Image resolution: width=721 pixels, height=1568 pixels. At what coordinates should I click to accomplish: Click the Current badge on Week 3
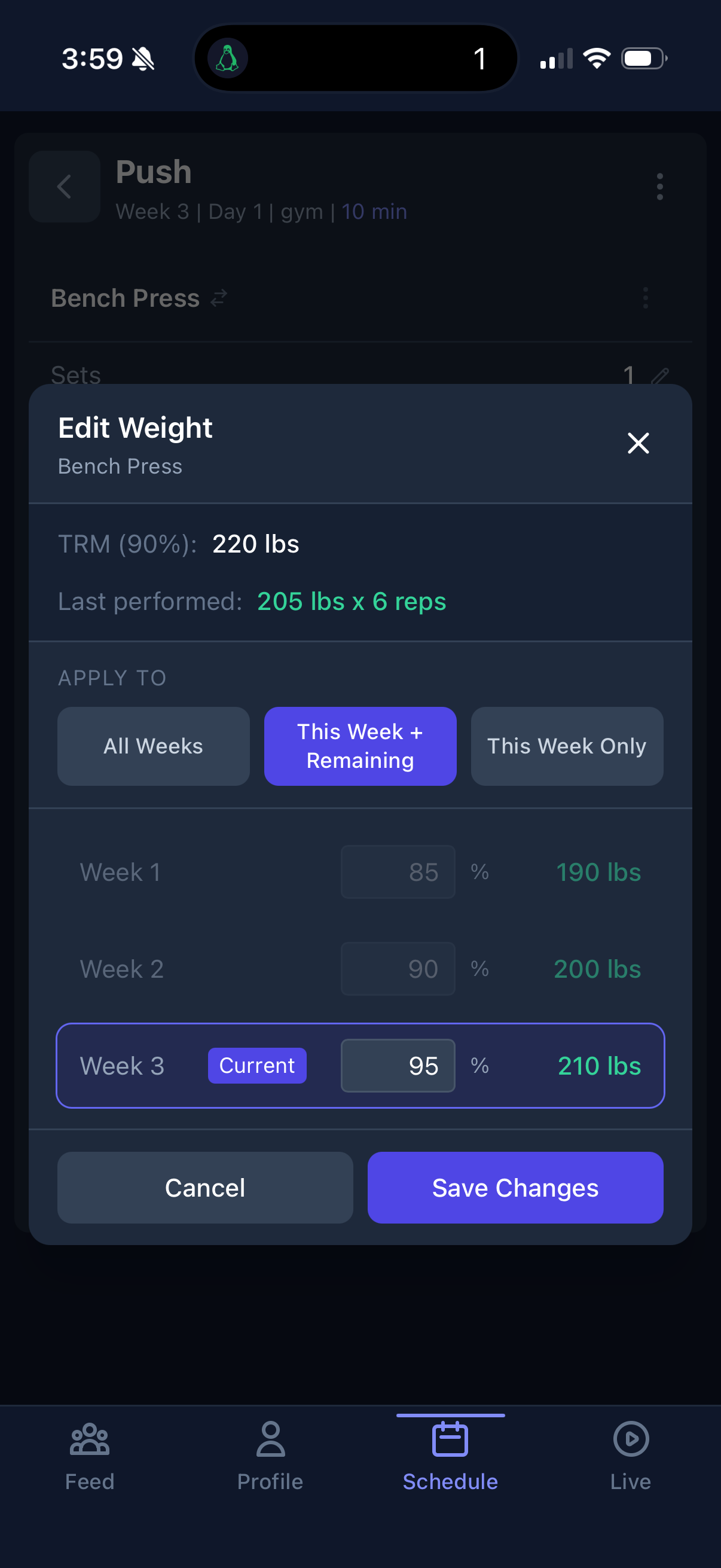point(256,1065)
